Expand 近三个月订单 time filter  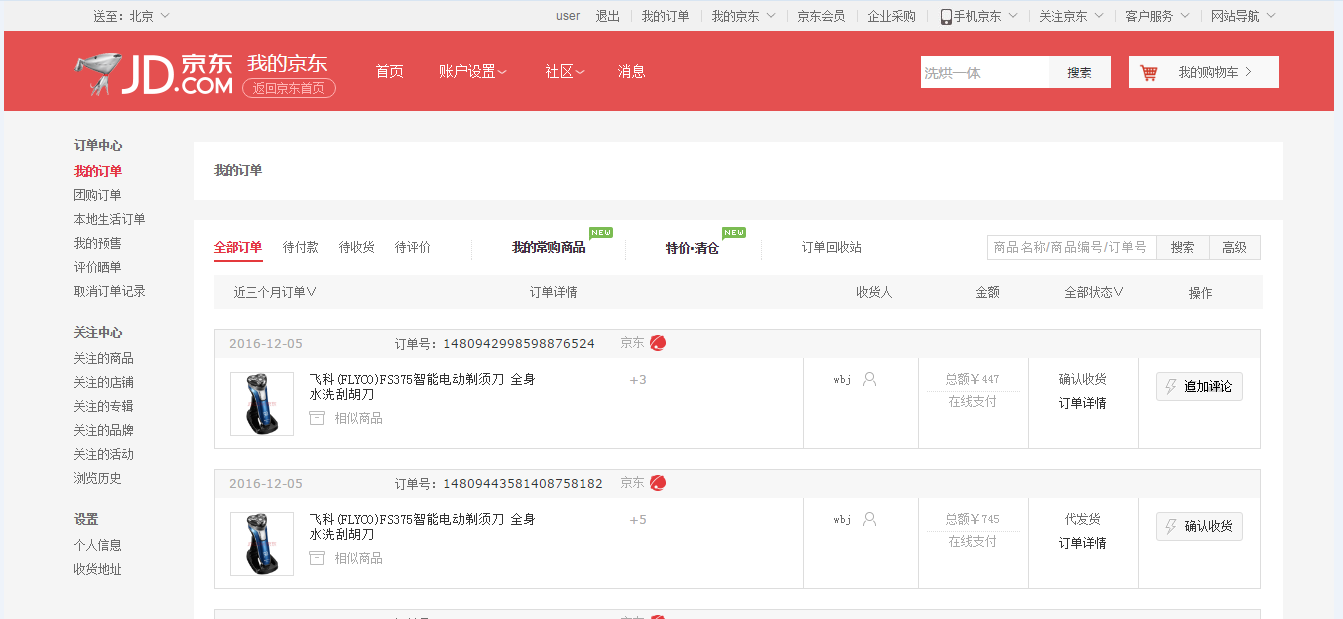pyautogui.click(x=275, y=292)
